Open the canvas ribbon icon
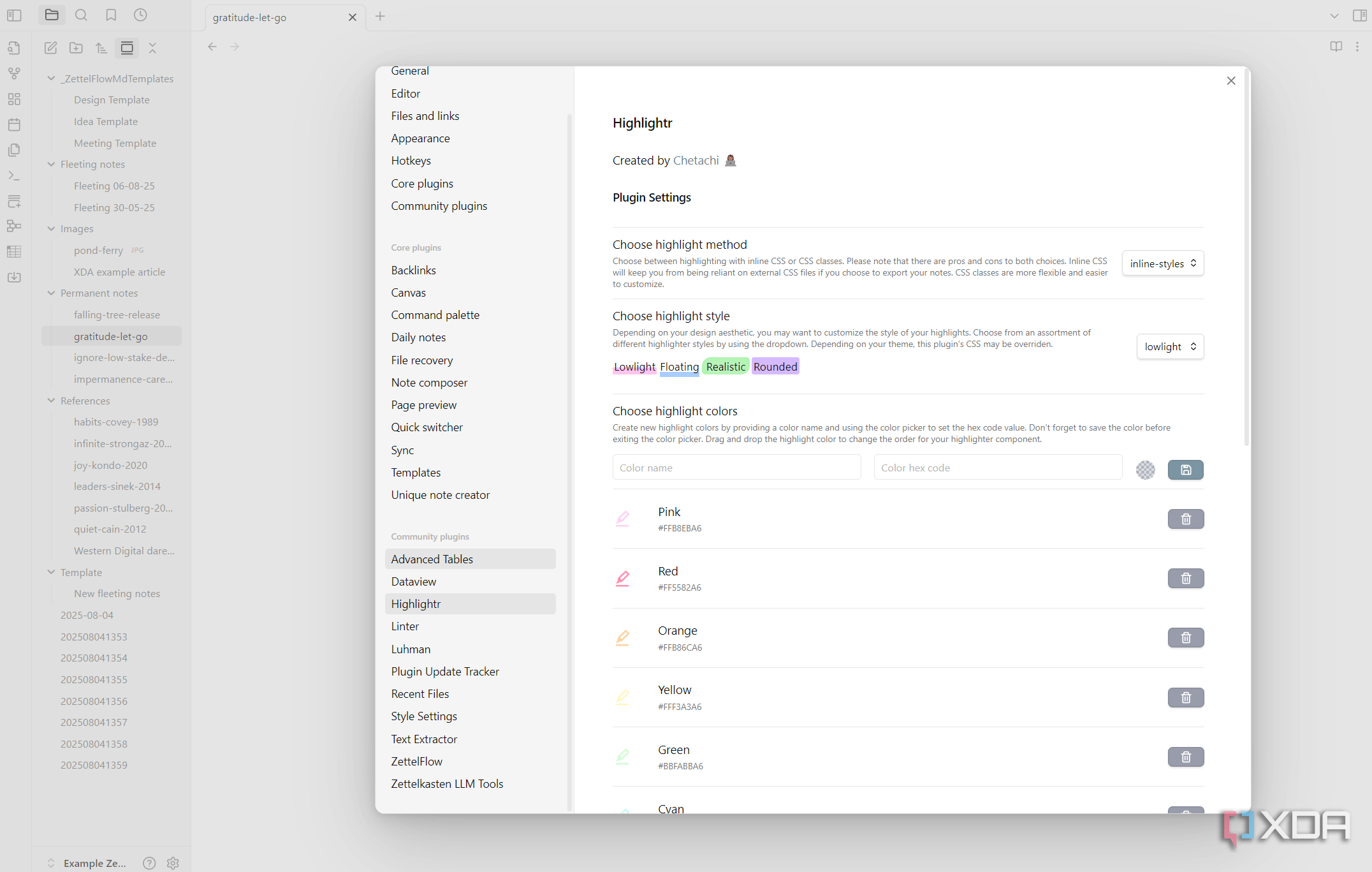 point(14,99)
